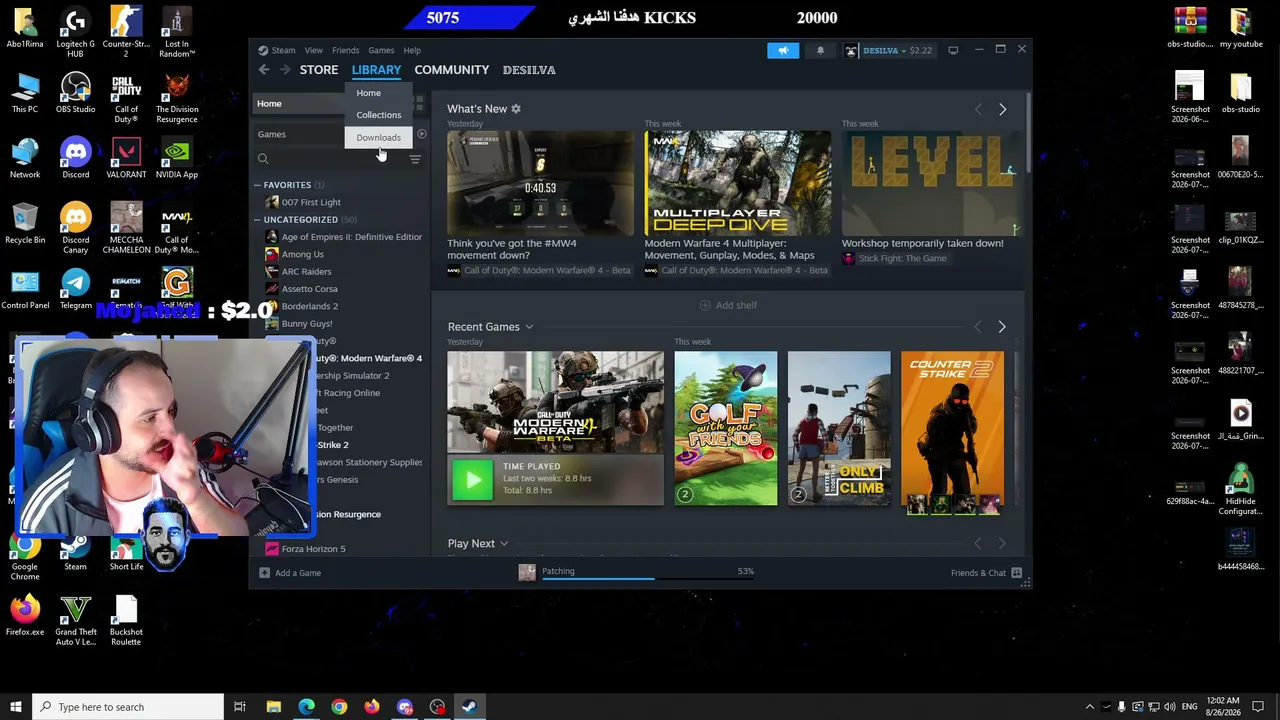Screen dimensions: 1280x720
Task: Open the #MW4 movement news thumbnail
Action: [540, 183]
